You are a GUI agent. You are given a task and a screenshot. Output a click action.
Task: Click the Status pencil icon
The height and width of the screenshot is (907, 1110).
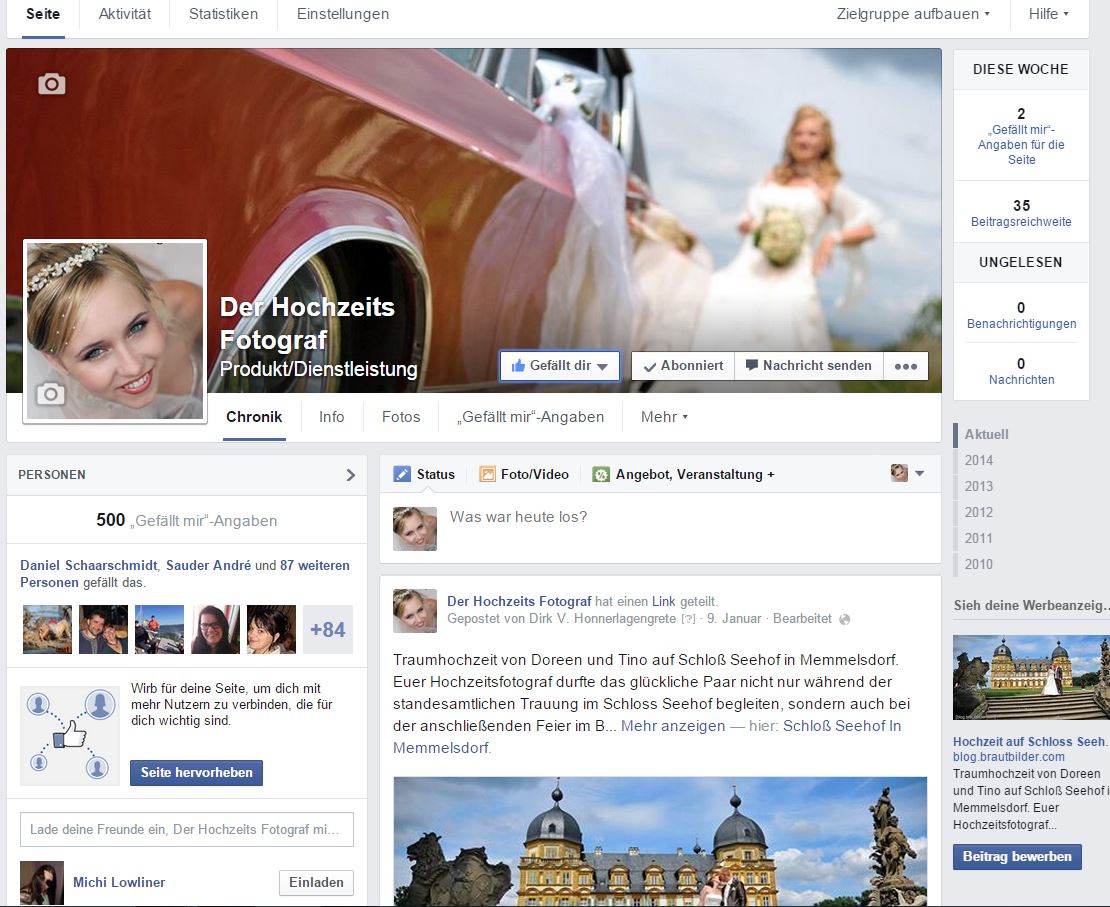tap(402, 474)
